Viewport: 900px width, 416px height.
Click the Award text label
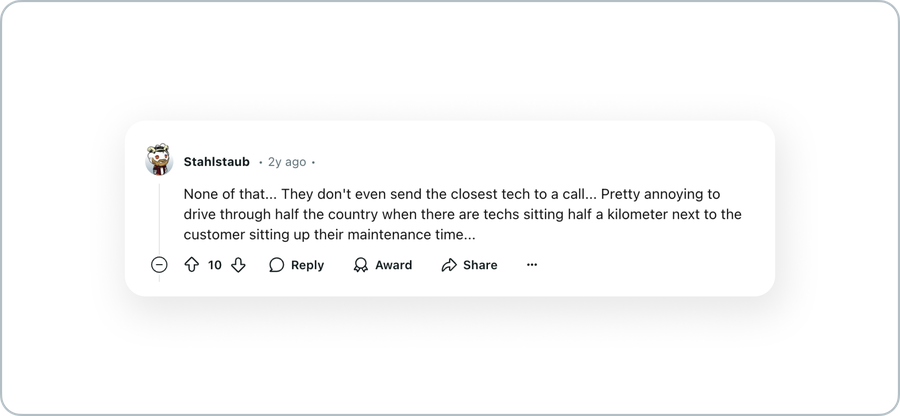(393, 265)
